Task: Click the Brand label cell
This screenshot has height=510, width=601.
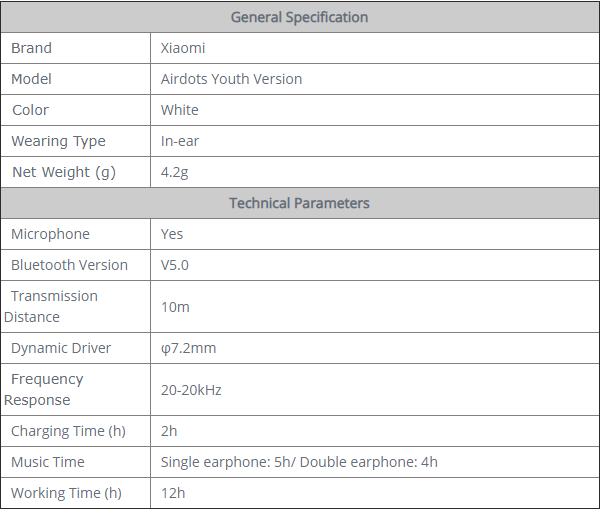Action: [x=76, y=48]
